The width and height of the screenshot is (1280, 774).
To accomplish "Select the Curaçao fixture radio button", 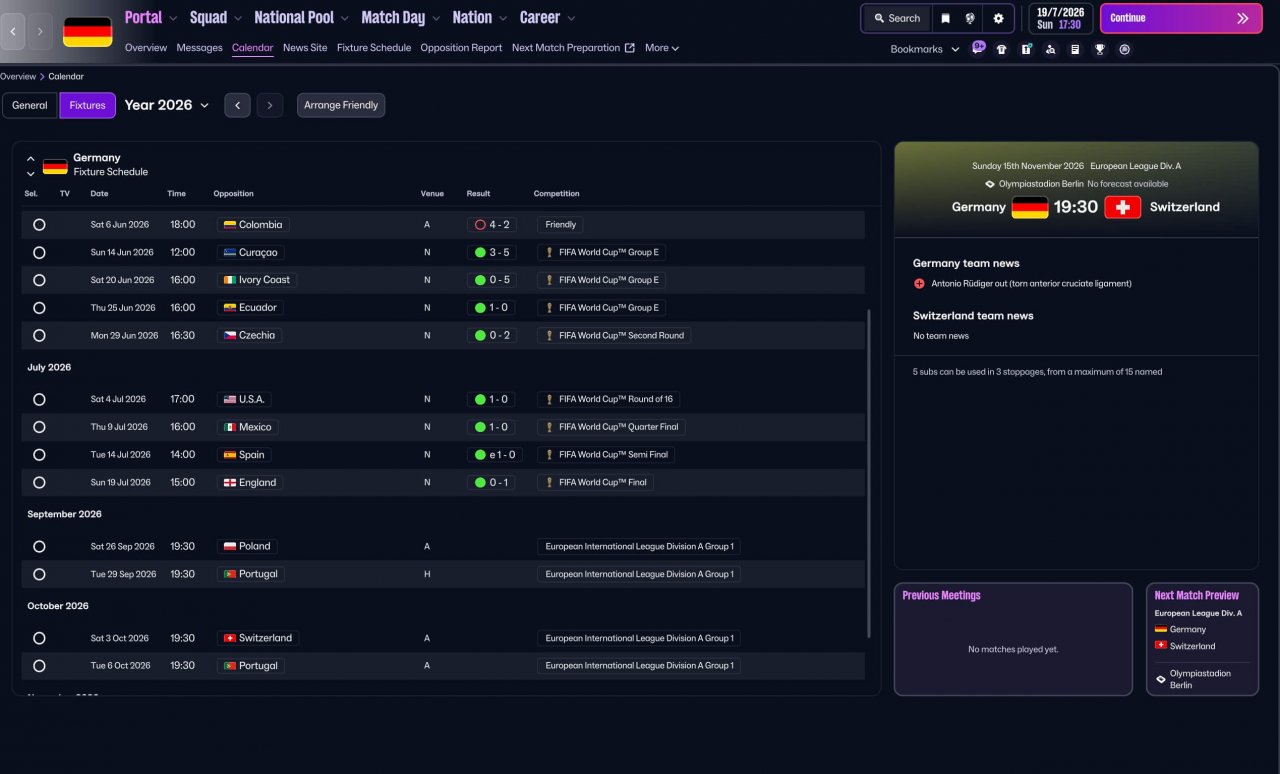I will coord(39,253).
